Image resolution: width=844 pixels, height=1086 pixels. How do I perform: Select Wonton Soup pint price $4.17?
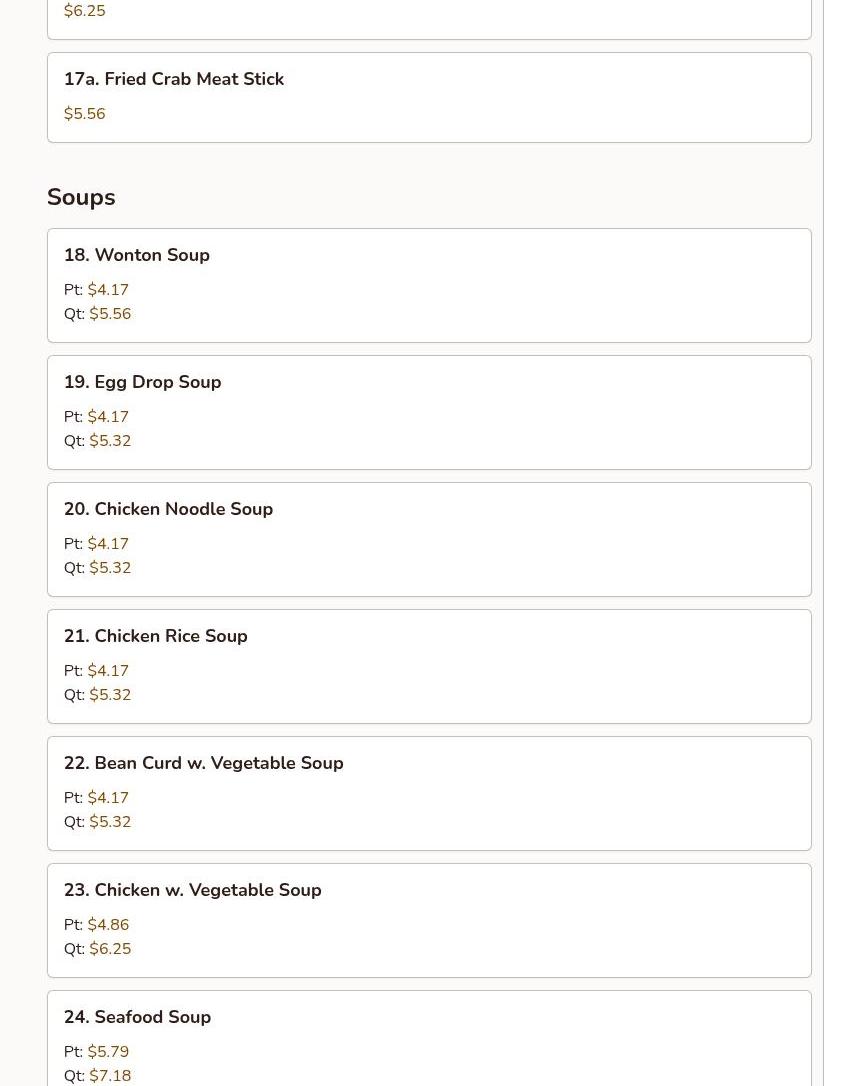(108, 290)
